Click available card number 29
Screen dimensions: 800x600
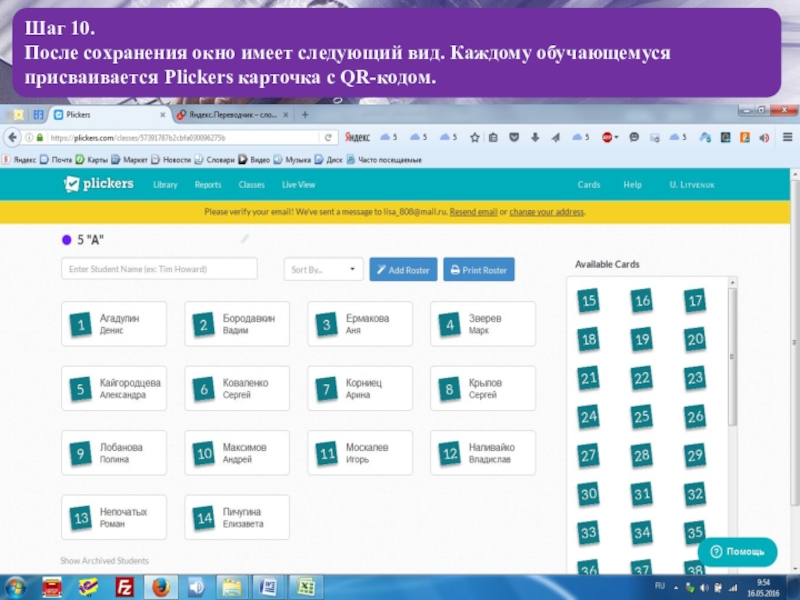pos(695,455)
